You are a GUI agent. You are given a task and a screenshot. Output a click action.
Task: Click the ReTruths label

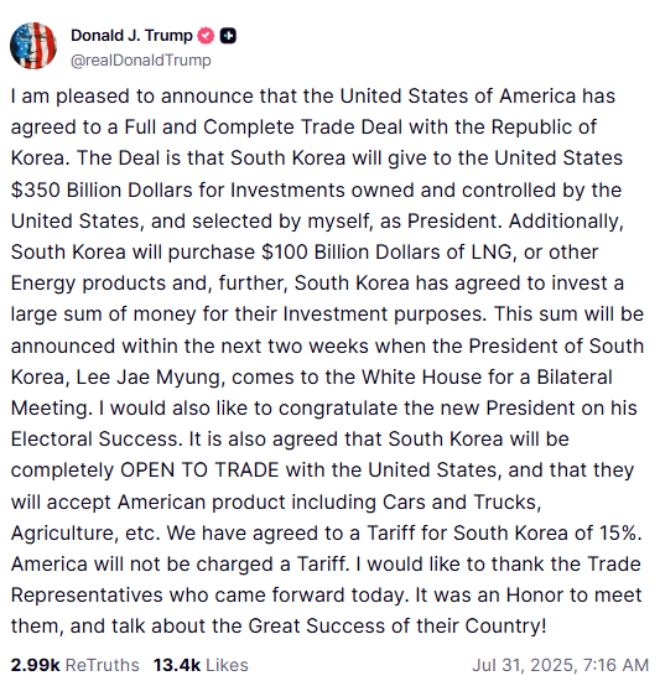(x=102, y=664)
